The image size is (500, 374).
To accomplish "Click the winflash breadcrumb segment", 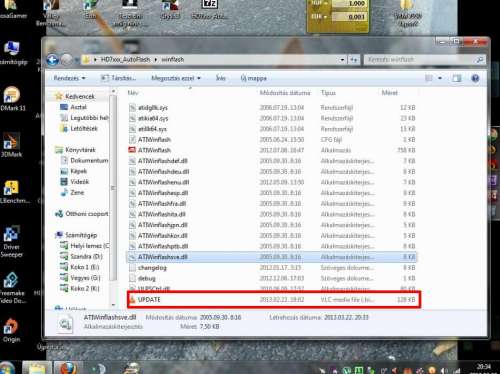I will point(172,60).
